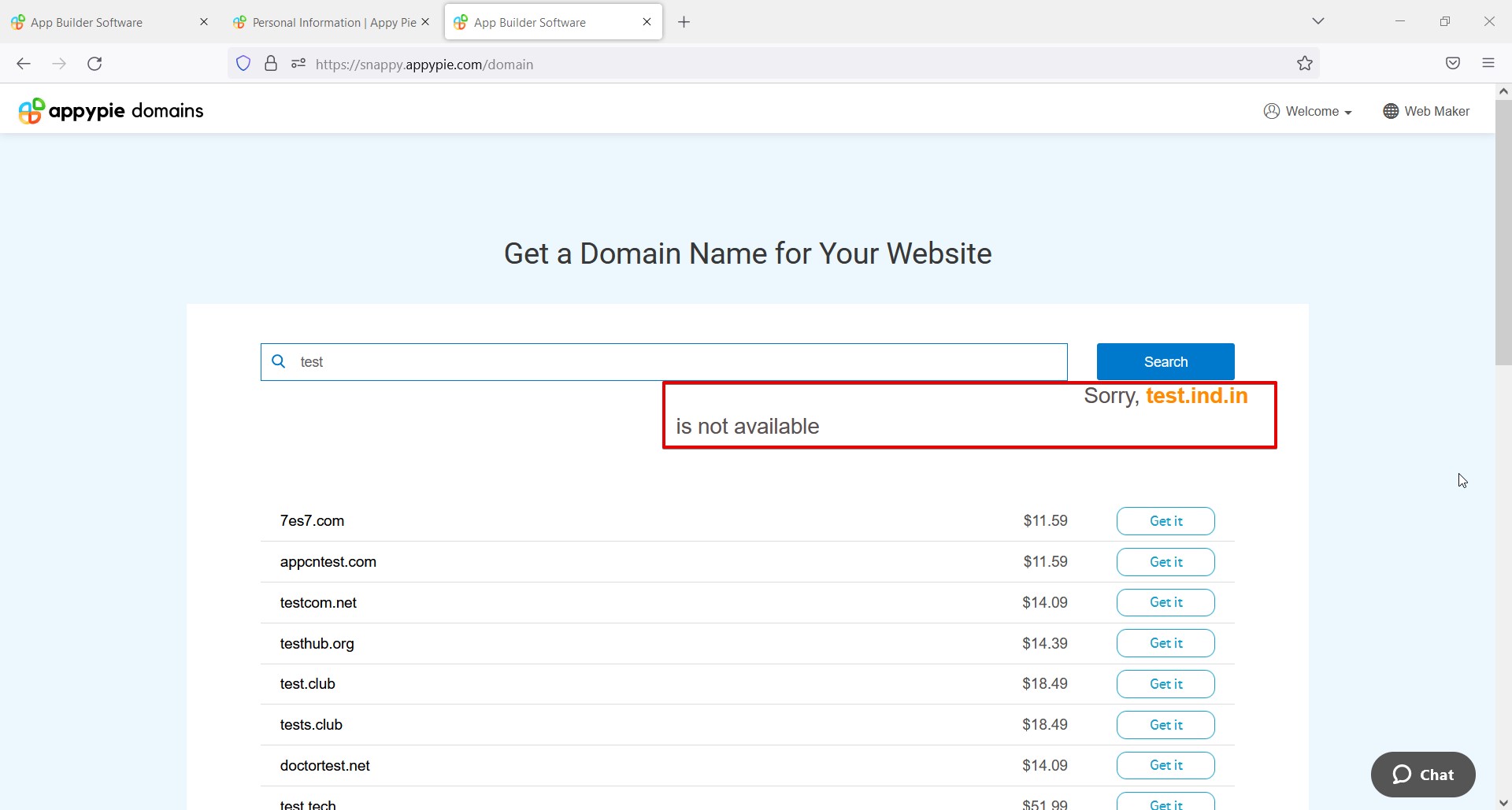The height and width of the screenshot is (810, 1512).
Task: Get the tests.club domain
Action: pyautogui.click(x=1165, y=725)
